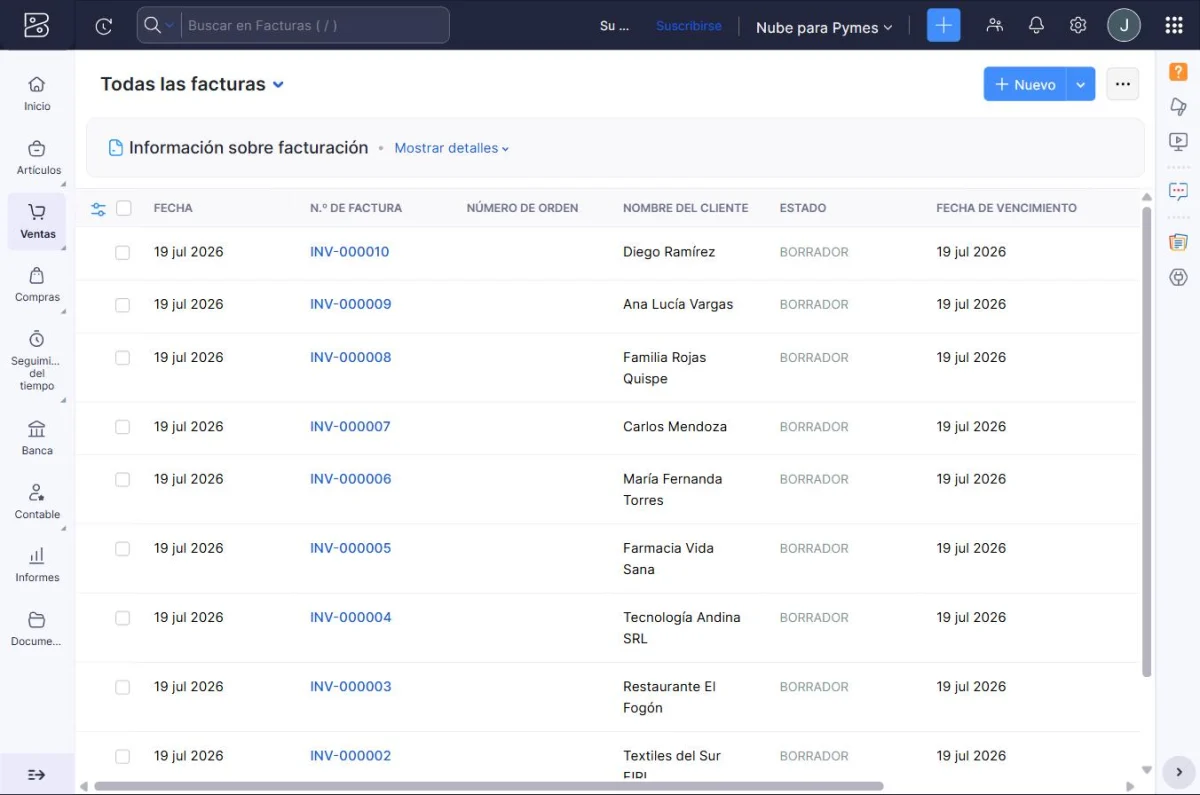1200x795 pixels.
Task: Check the box for INV-000004
Action: point(122,618)
